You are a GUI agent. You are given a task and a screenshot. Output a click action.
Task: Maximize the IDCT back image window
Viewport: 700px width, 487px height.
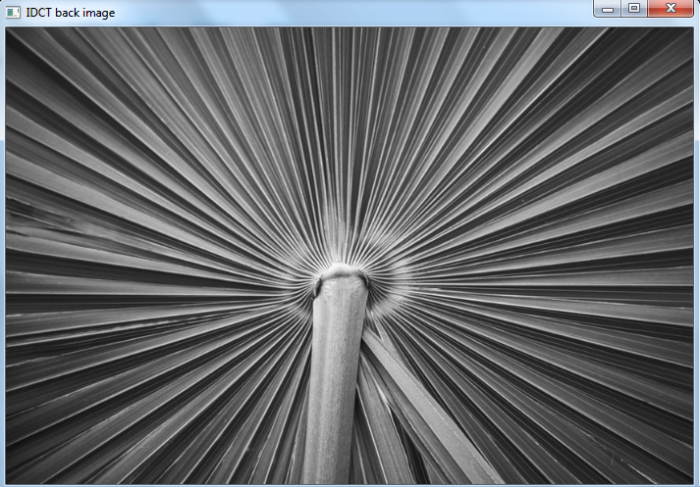(x=634, y=8)
